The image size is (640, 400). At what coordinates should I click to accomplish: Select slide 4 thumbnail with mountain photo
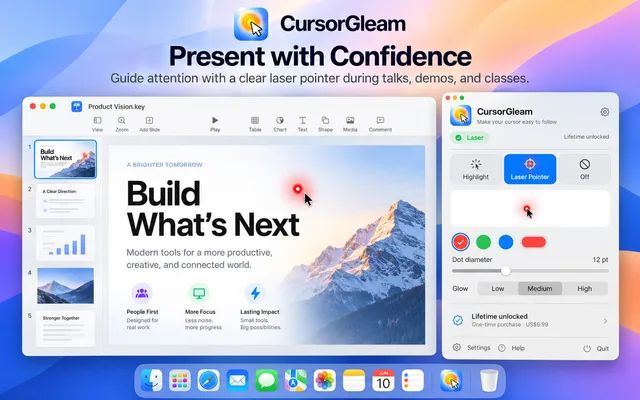coord(65,286)
